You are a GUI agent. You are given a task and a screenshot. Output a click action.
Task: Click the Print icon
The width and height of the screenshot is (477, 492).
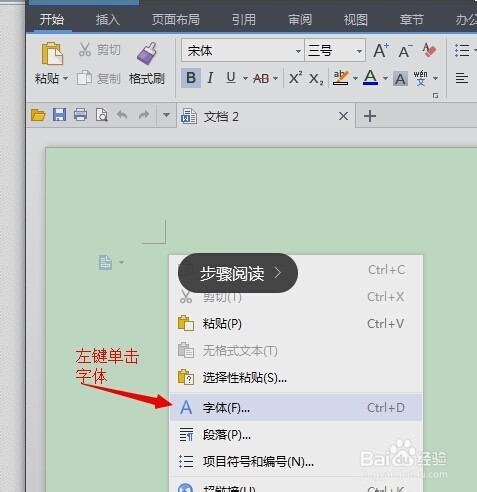pos(80,115)
